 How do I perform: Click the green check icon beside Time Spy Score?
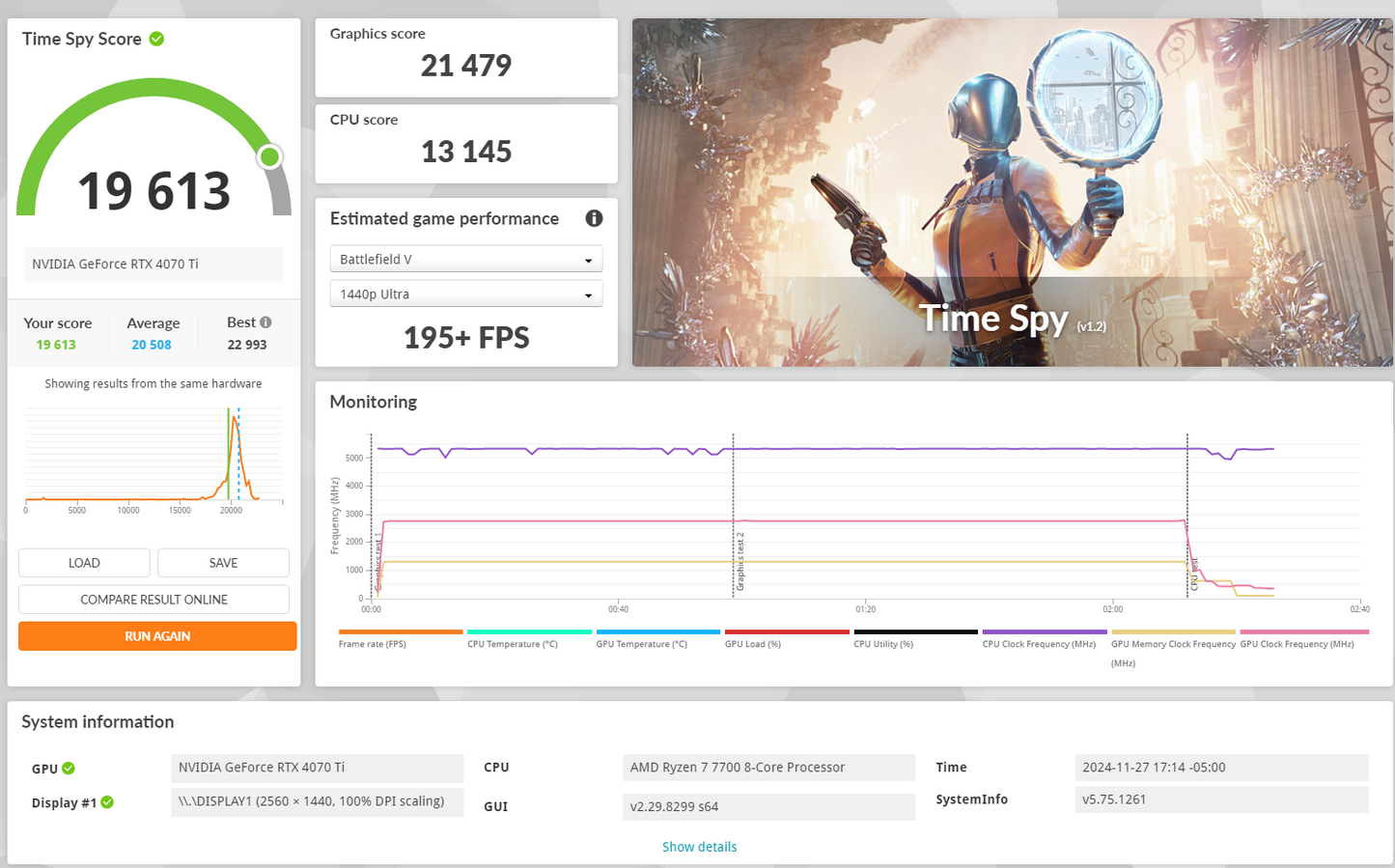(x=156, y=39)
